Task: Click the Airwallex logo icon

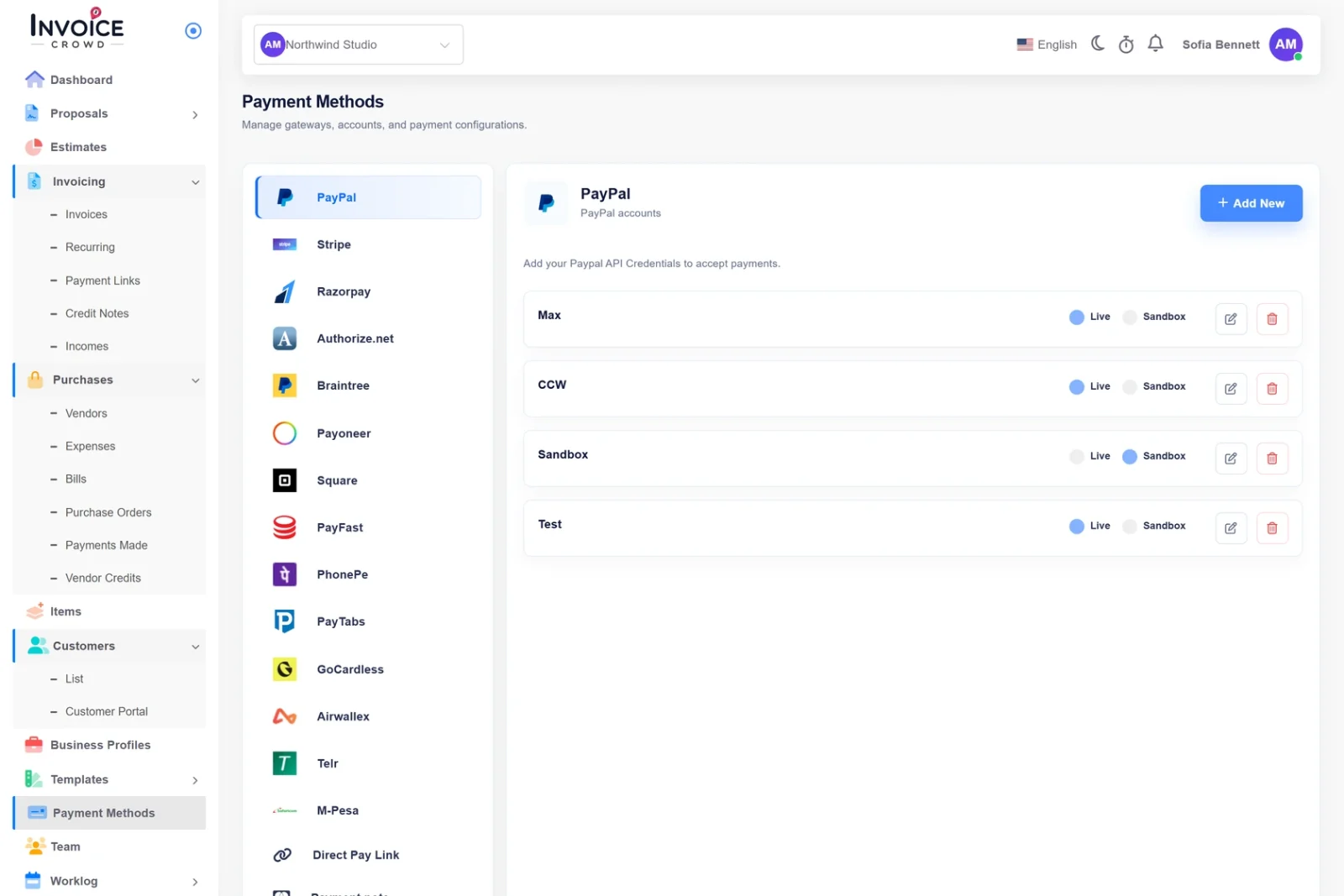Action: [x=285, y=716]
